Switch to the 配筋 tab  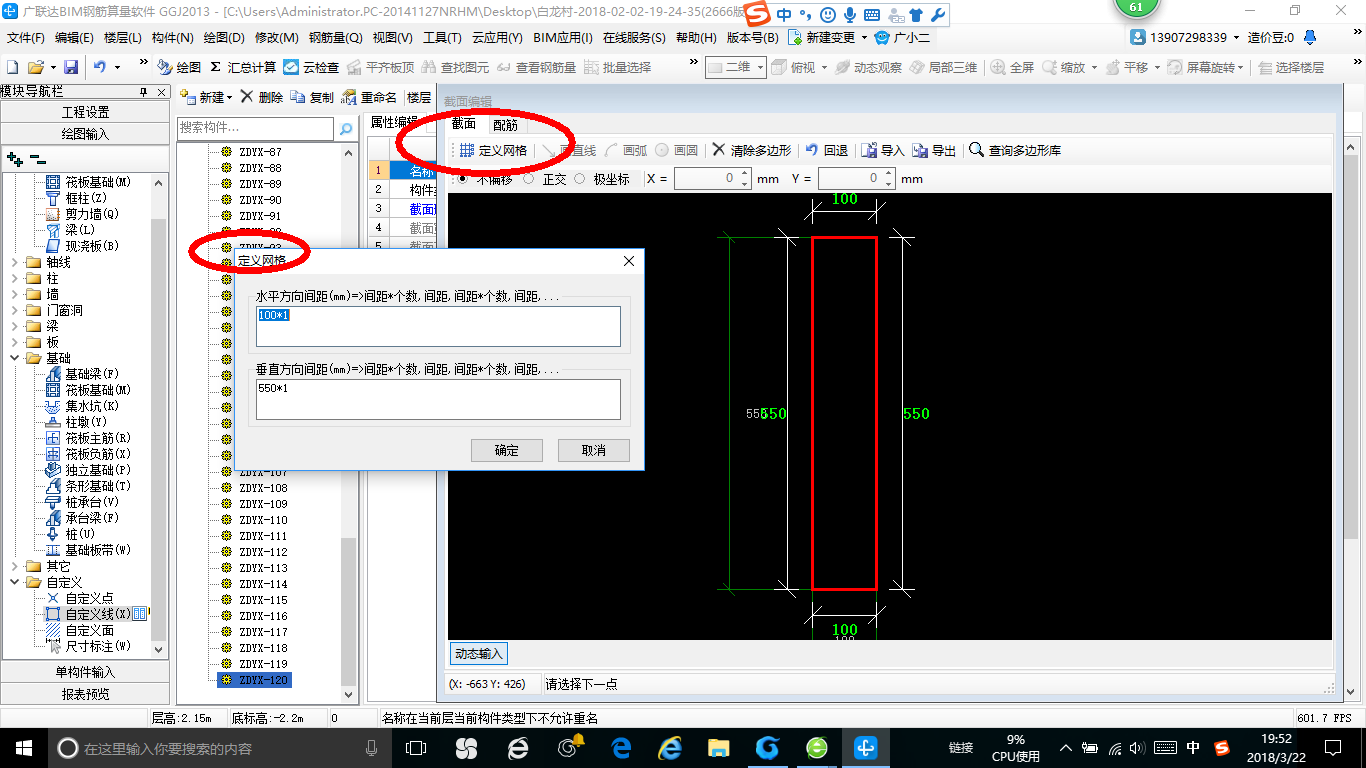tap(505, 125)
